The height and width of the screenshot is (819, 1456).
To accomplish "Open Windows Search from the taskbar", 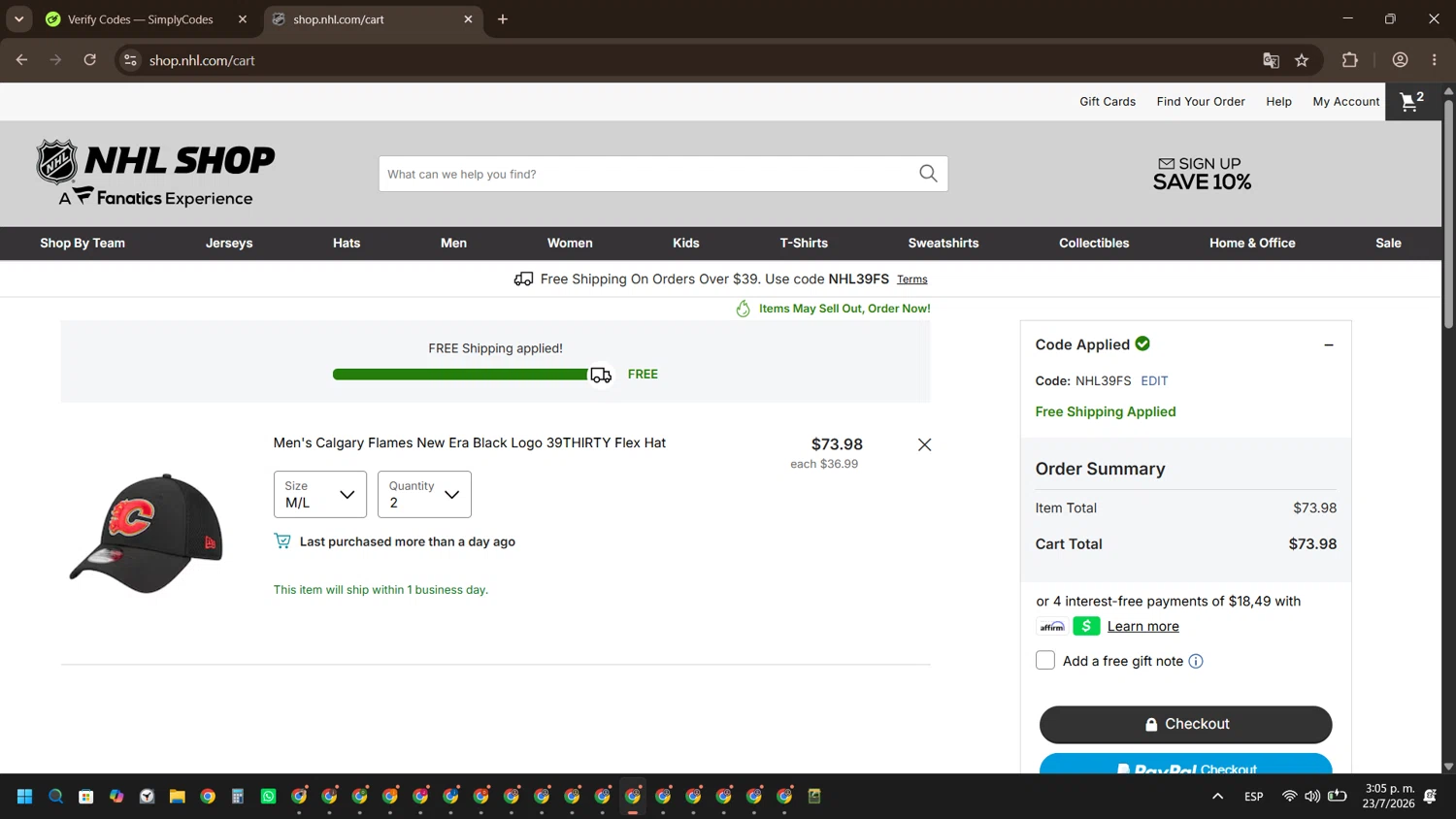I will click(55, 796).
